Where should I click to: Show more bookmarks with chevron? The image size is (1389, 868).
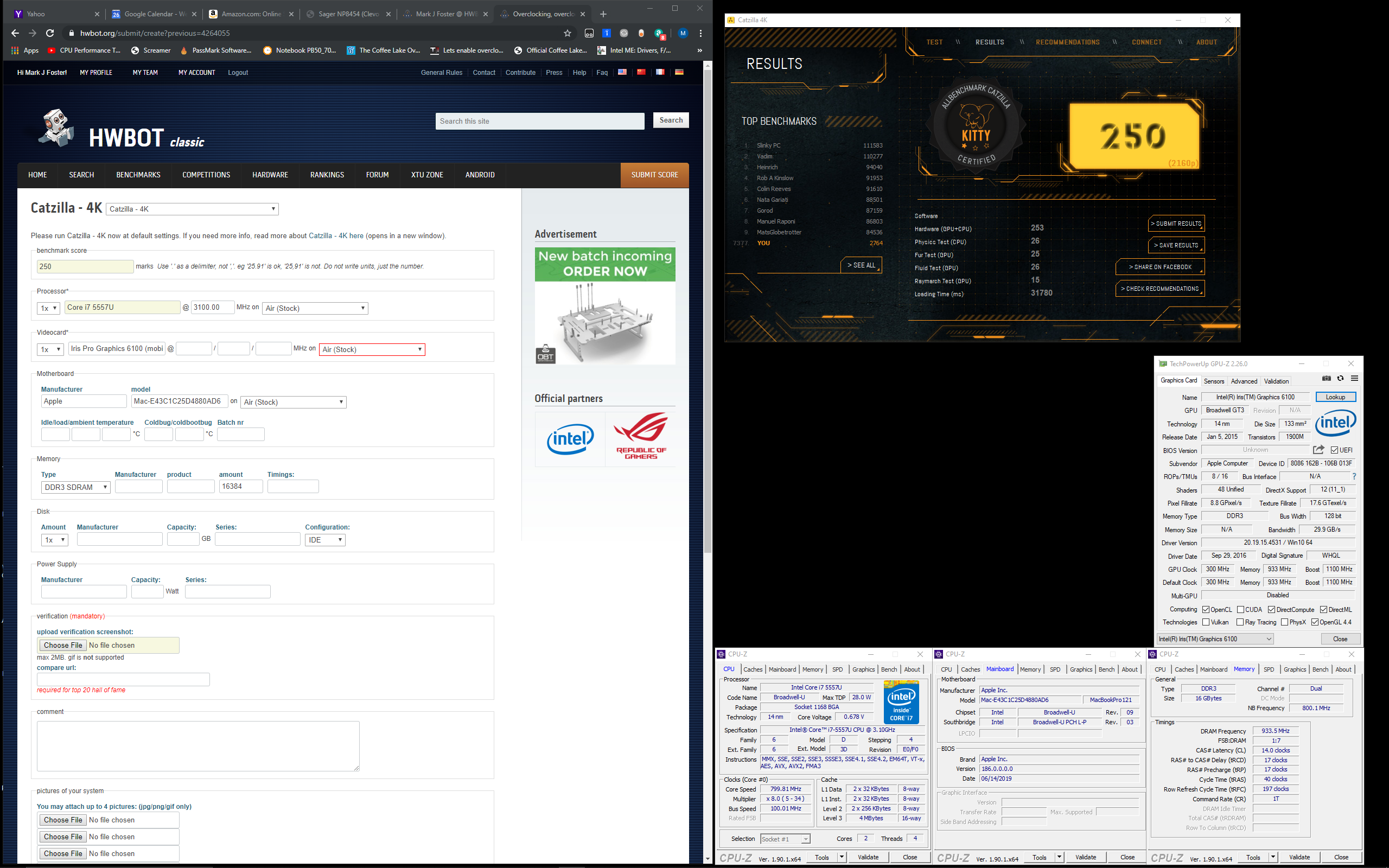(700, 50)
